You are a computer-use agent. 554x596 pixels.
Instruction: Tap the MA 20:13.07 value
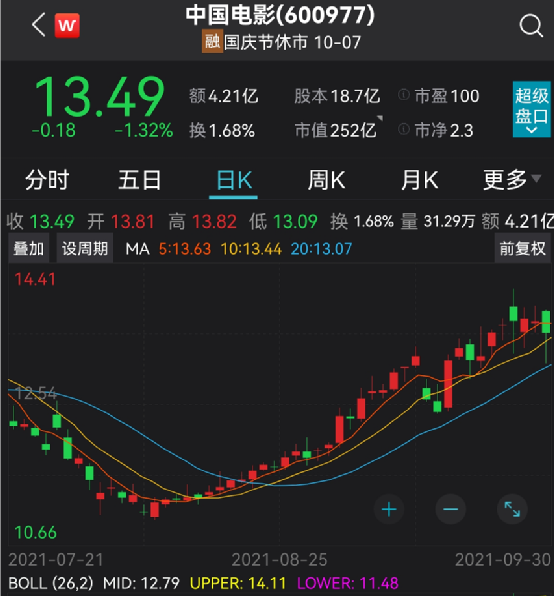(x=321, y=249)
